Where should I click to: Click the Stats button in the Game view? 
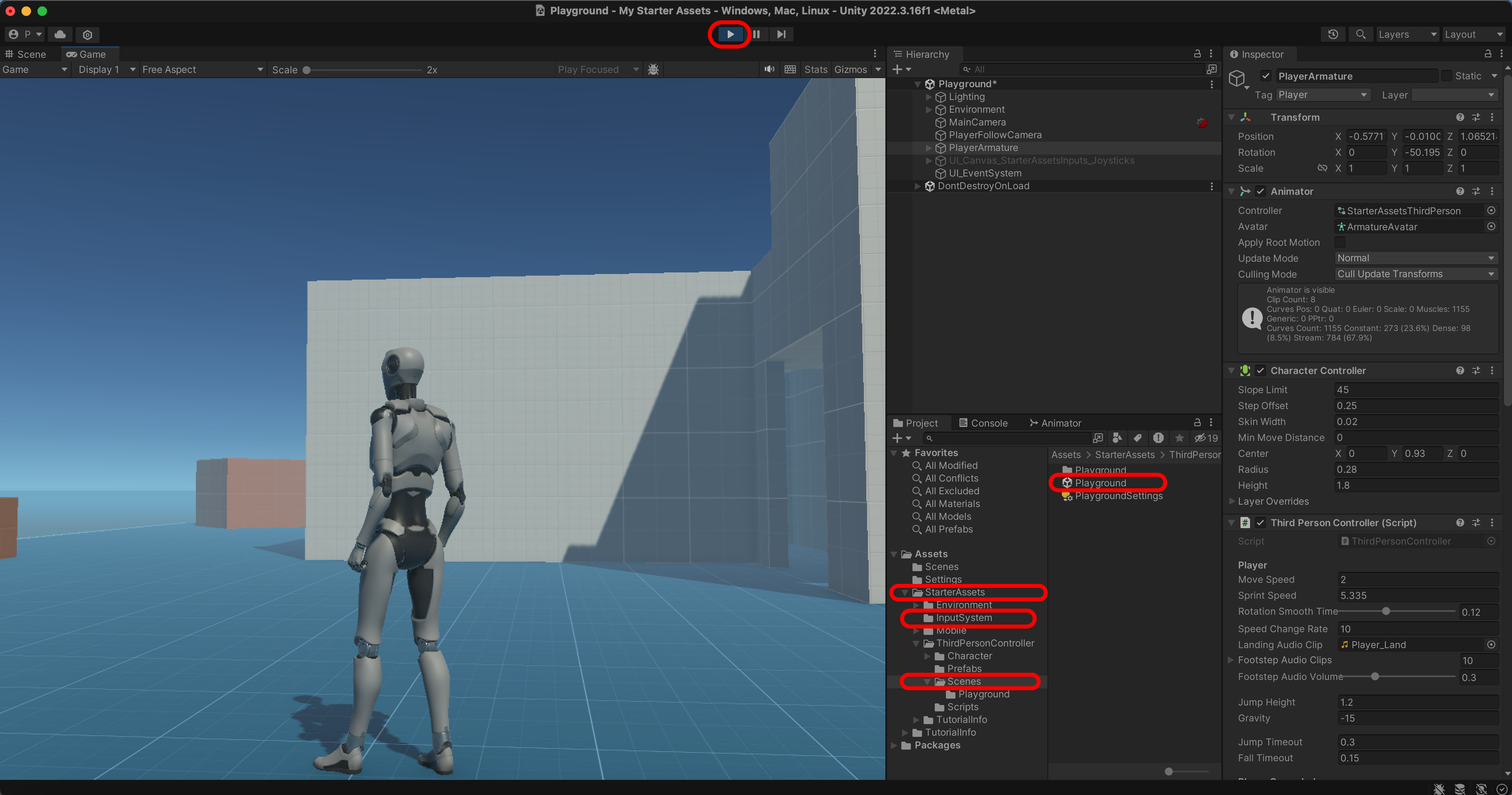coord(815,69)
